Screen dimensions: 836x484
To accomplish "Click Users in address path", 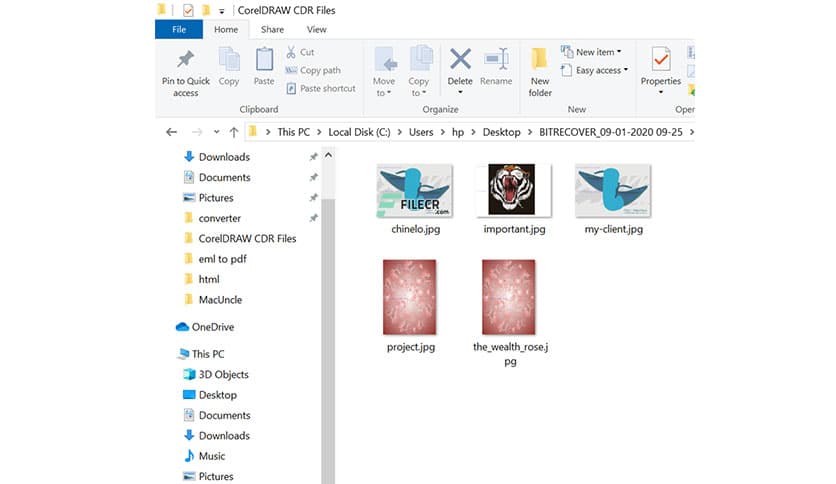I will pyautogui.click(x=421, y=132).
